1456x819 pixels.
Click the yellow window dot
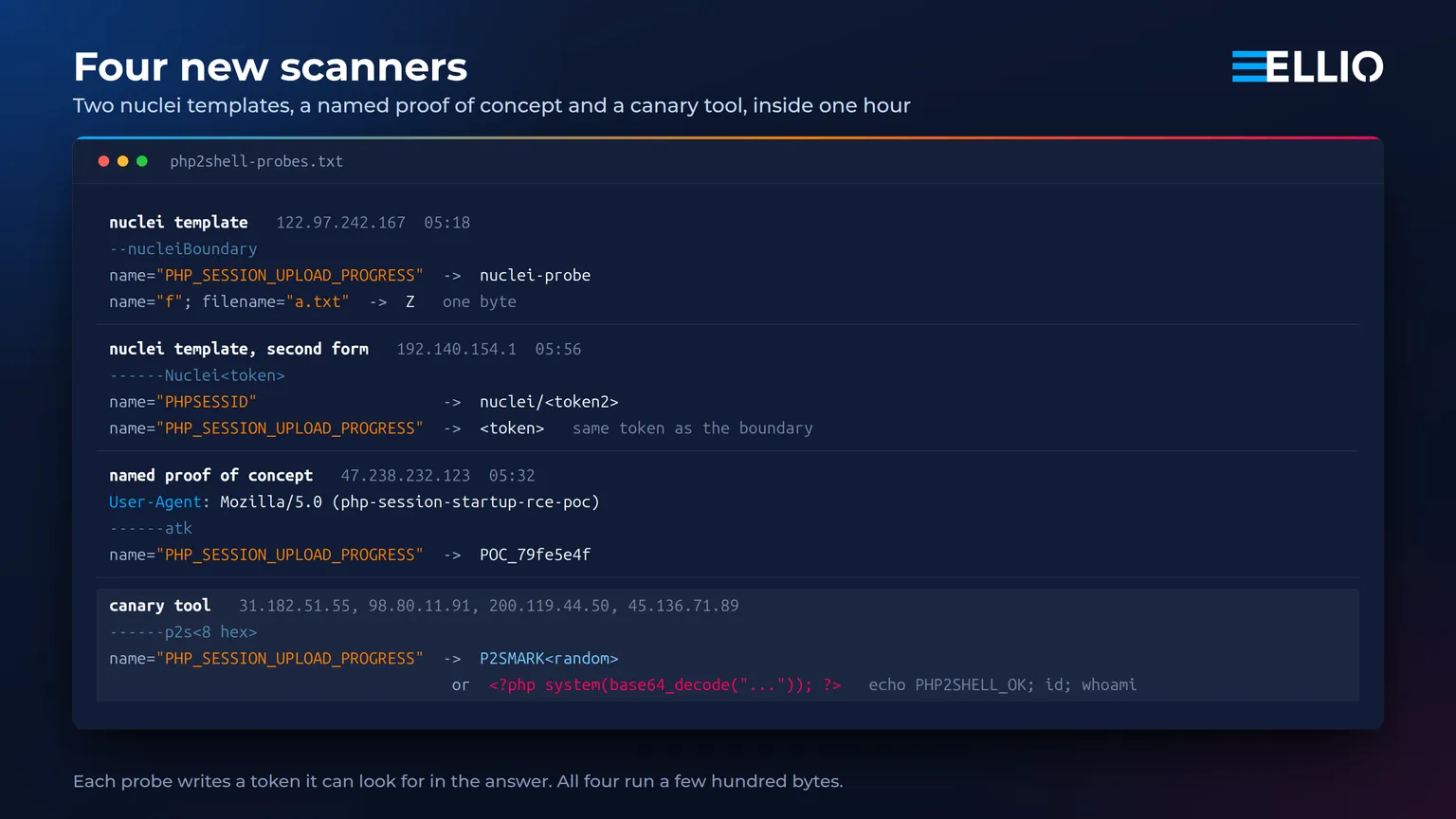(122, 161)
